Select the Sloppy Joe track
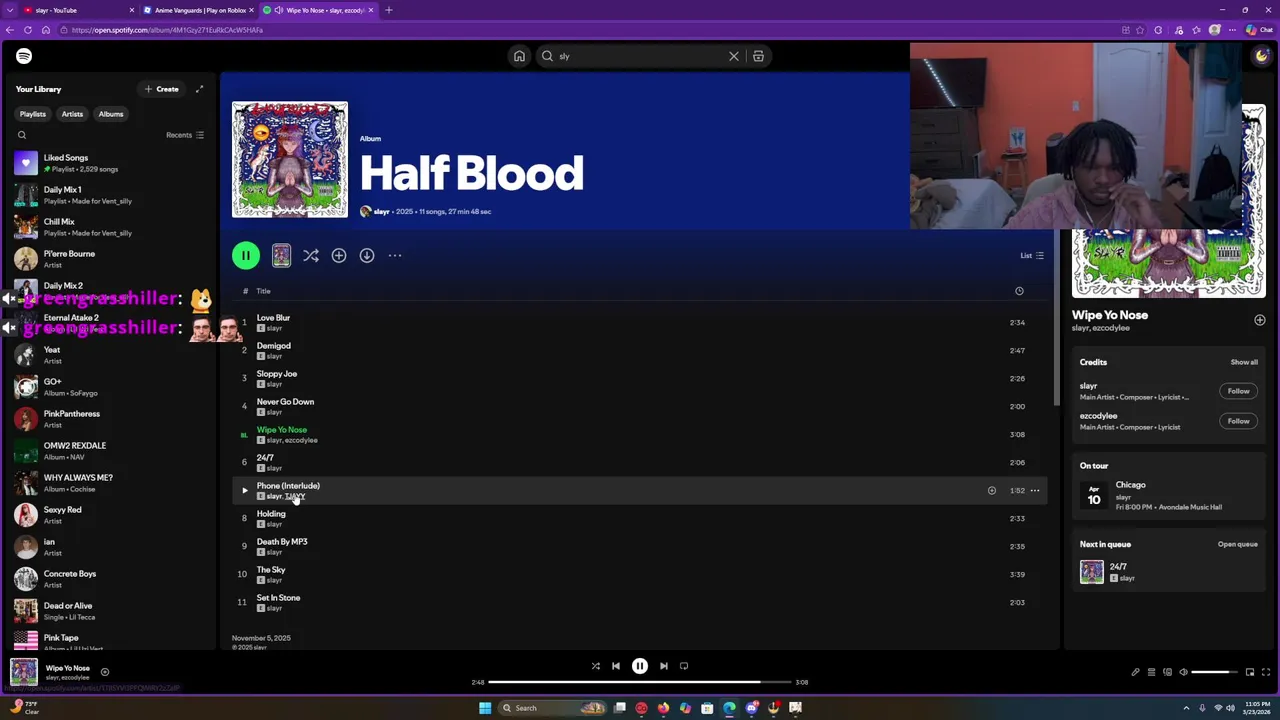The height and width of the screenshot is (720, 1280). [x=640, y=379]
